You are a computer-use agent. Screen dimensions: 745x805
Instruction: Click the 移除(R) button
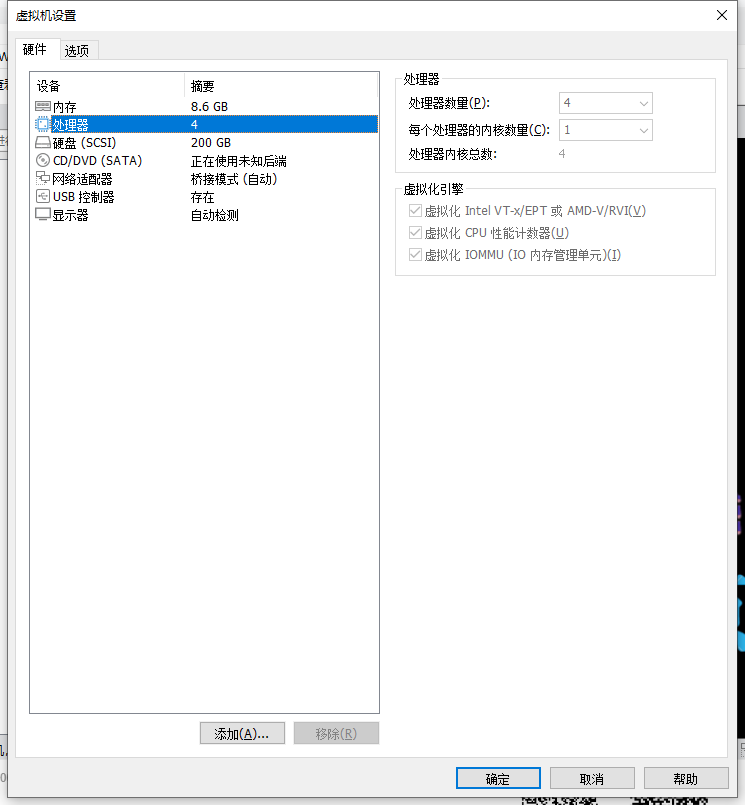coord(336,734)
